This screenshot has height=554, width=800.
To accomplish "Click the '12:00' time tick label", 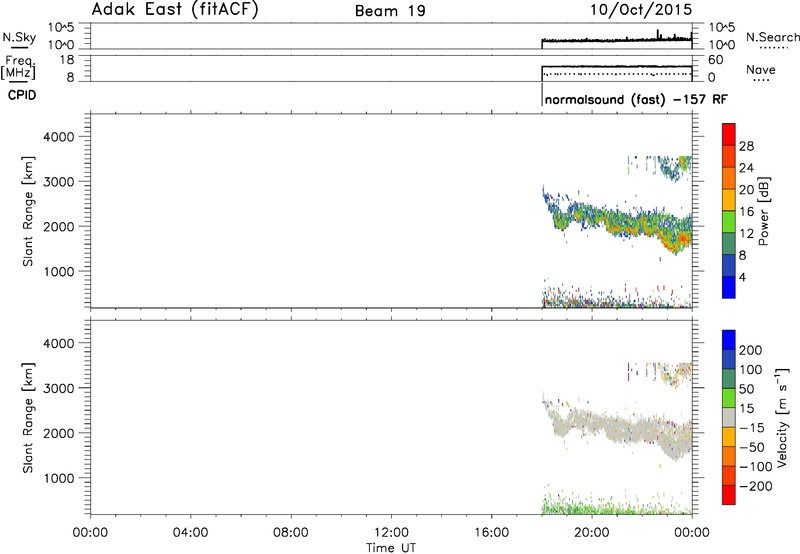I will (x=391, y=533).
